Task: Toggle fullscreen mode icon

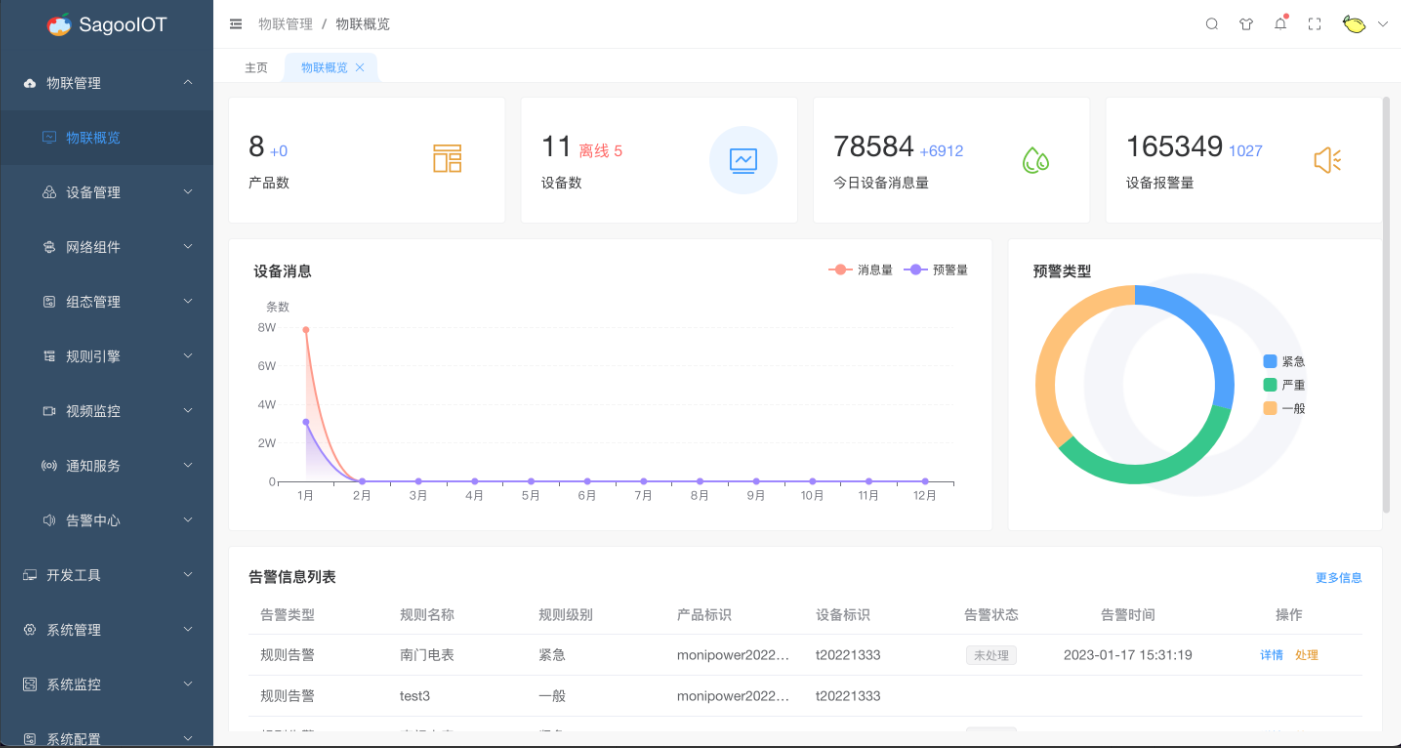Action: 1314,24
